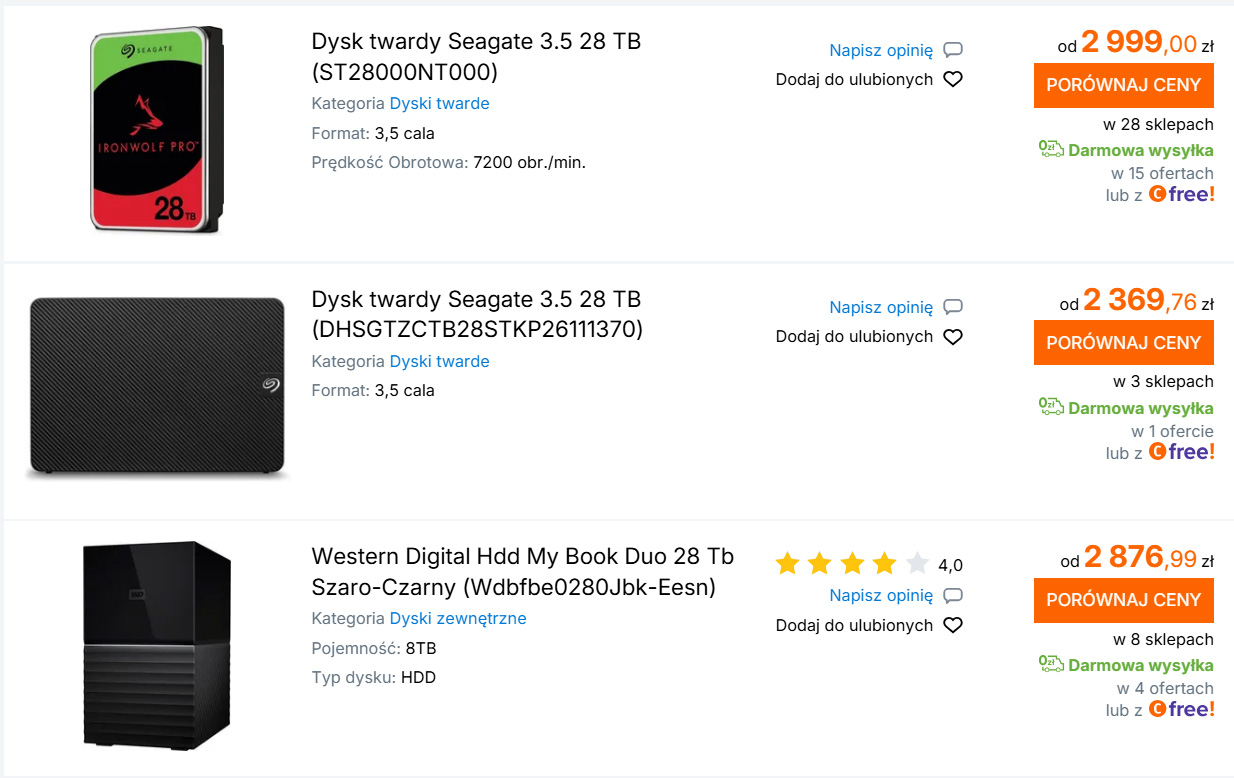The image size is (1234, 778).
Task: Compare prices for Seagate ST28000NT000 at 2 999 zł
Action: 1123,85
